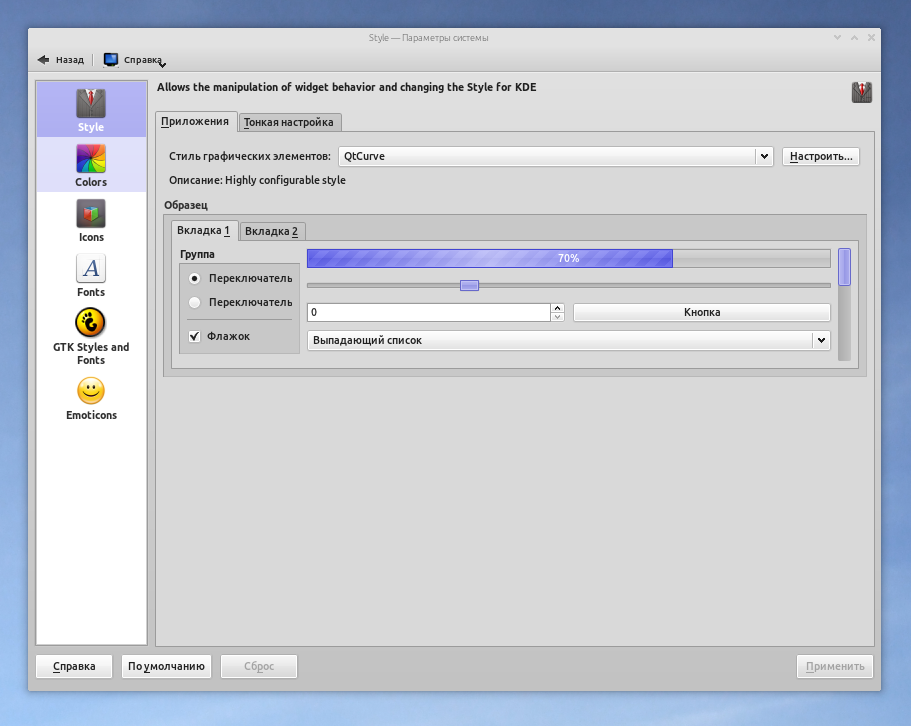Viewport: 911px width, 726px height.
Task: Switch to the Тонкая настройка tab
Action: pos(289,123)
